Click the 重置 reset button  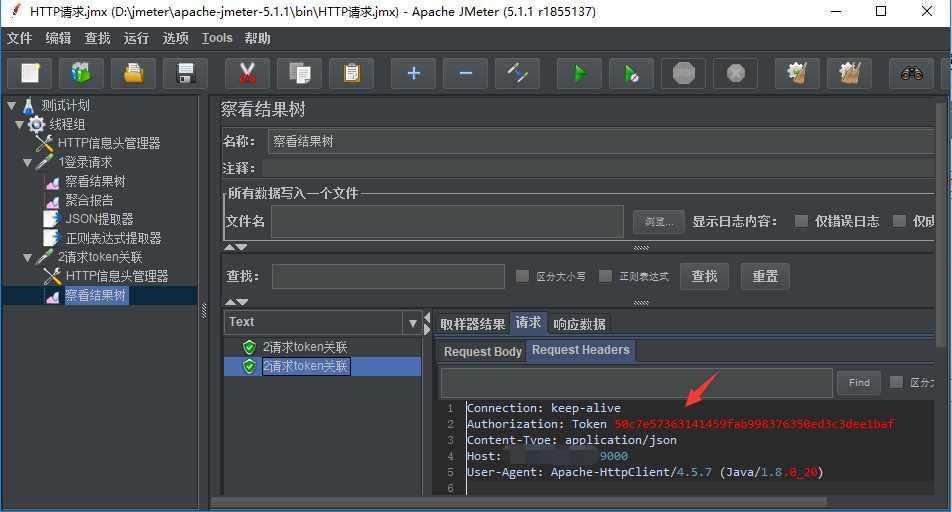[765, 276]
